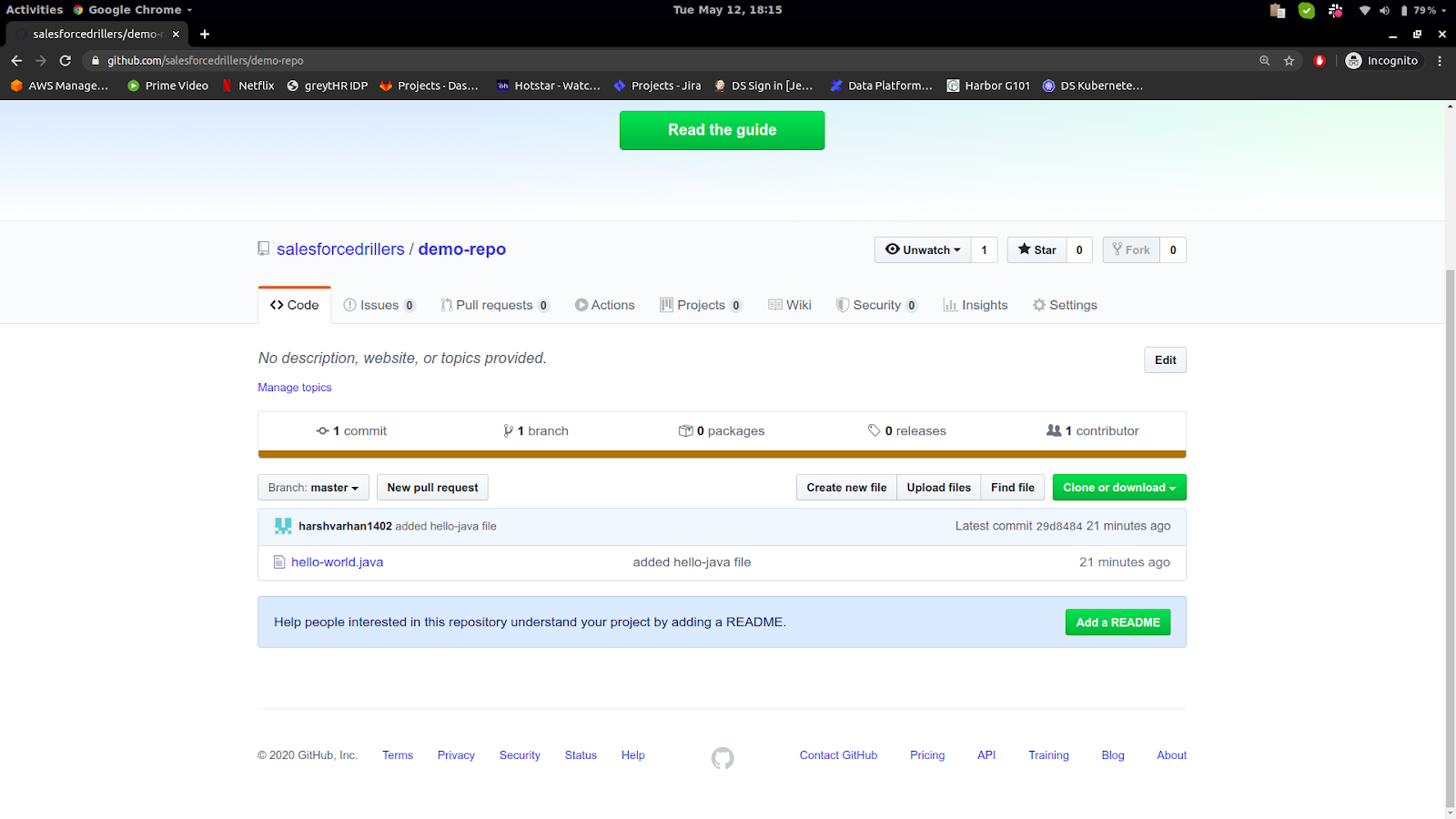Click the repository book icon near salesforcedrillers
Screen dimensions: 1456x819
point(264,248)
